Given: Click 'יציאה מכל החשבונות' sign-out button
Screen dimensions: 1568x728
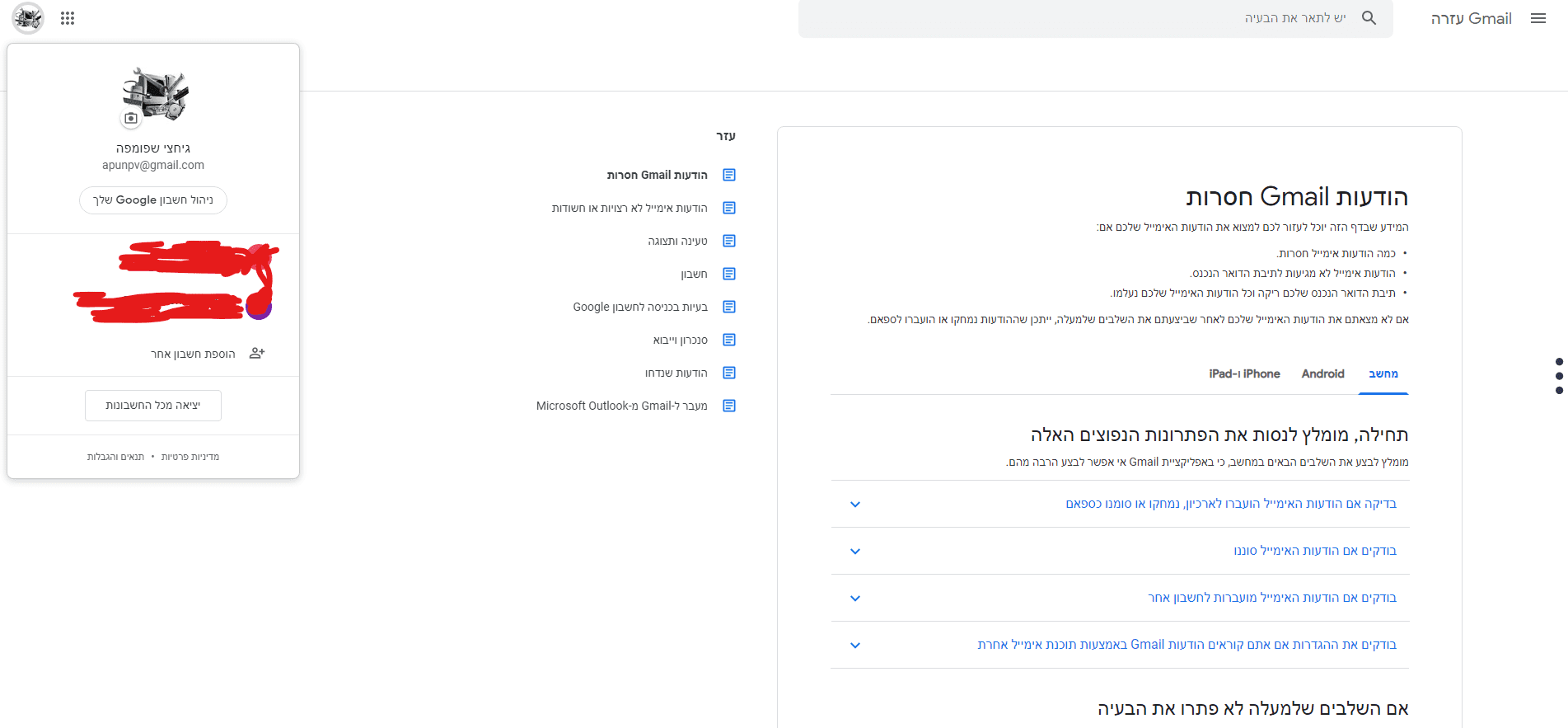Looking at the screenshot, I should click(153, 406).
